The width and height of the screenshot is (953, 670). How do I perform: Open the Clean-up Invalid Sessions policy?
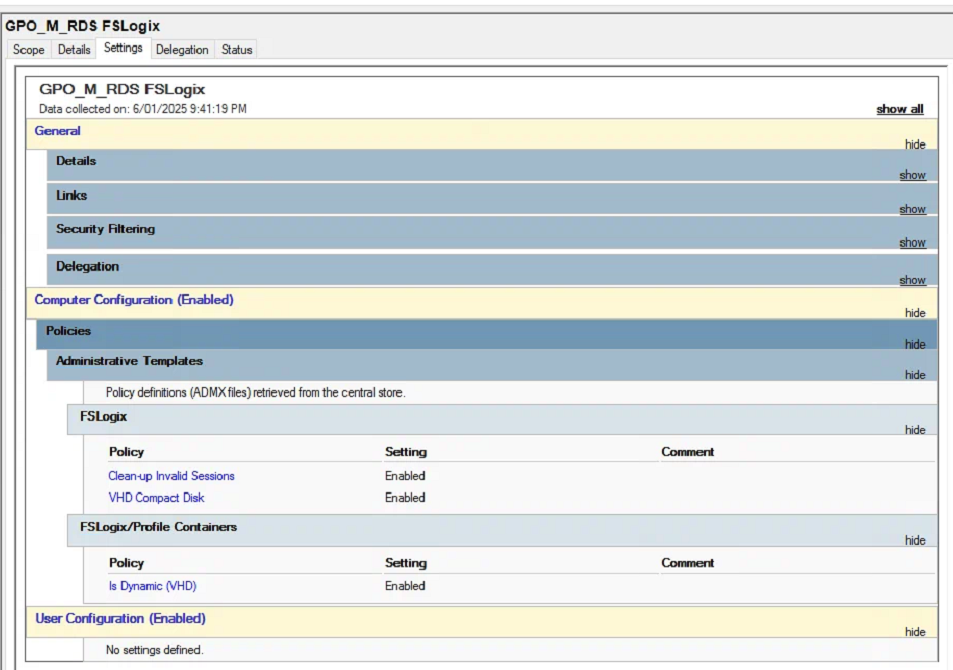pyautogui.click(x=171, y=476)
